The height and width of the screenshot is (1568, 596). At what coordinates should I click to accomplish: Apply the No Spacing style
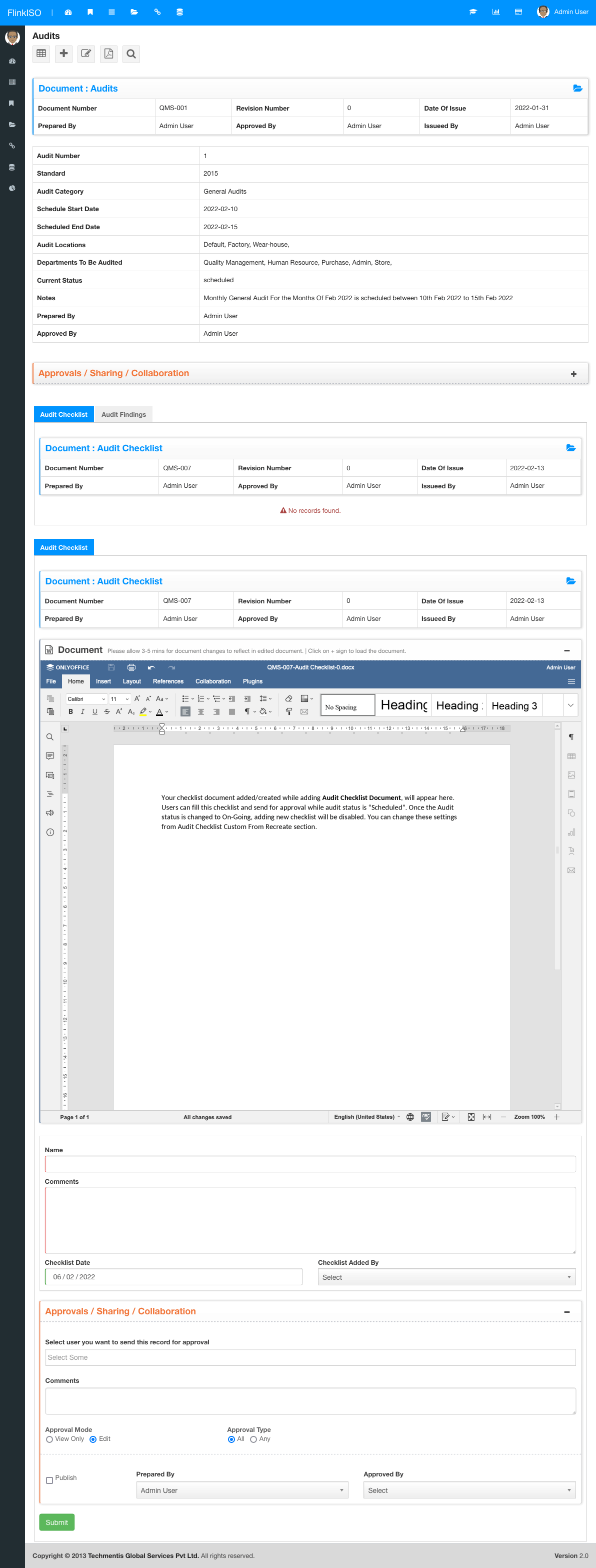pyautogui.click(x=348, y=705)
